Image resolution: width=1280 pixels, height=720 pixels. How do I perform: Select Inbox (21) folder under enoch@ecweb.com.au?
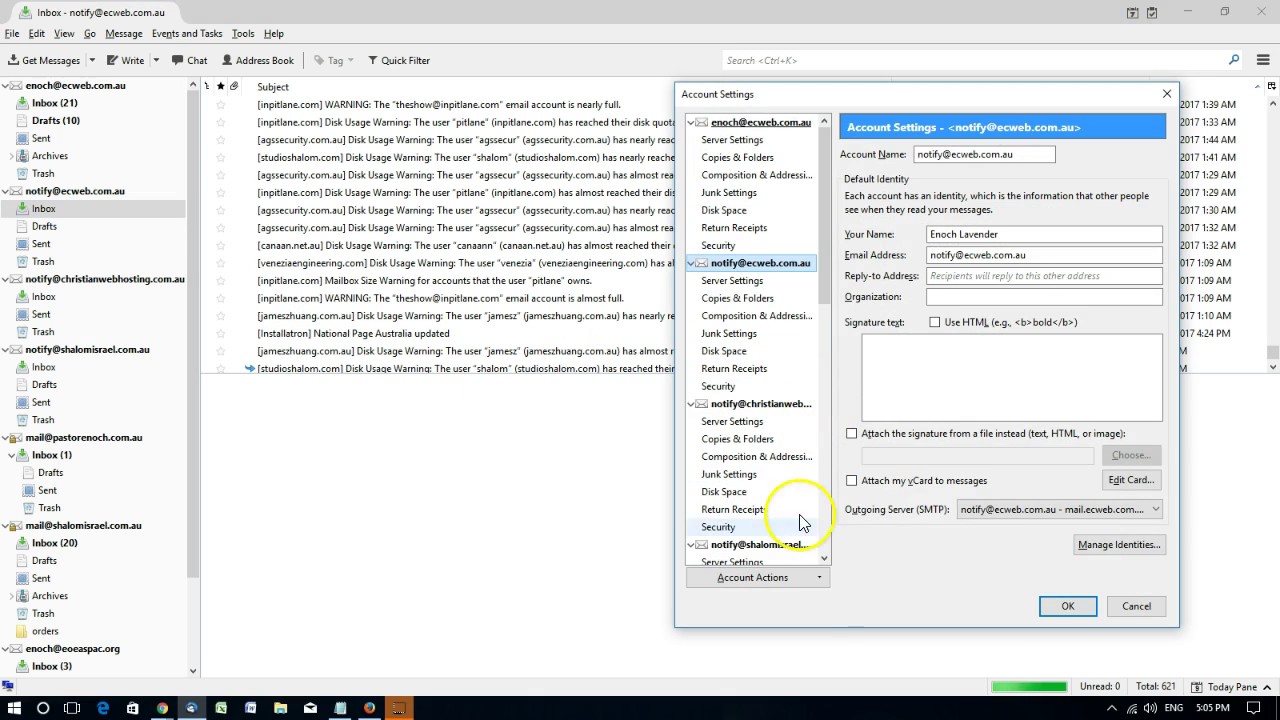pyautogui.click(x=54, y=103)
